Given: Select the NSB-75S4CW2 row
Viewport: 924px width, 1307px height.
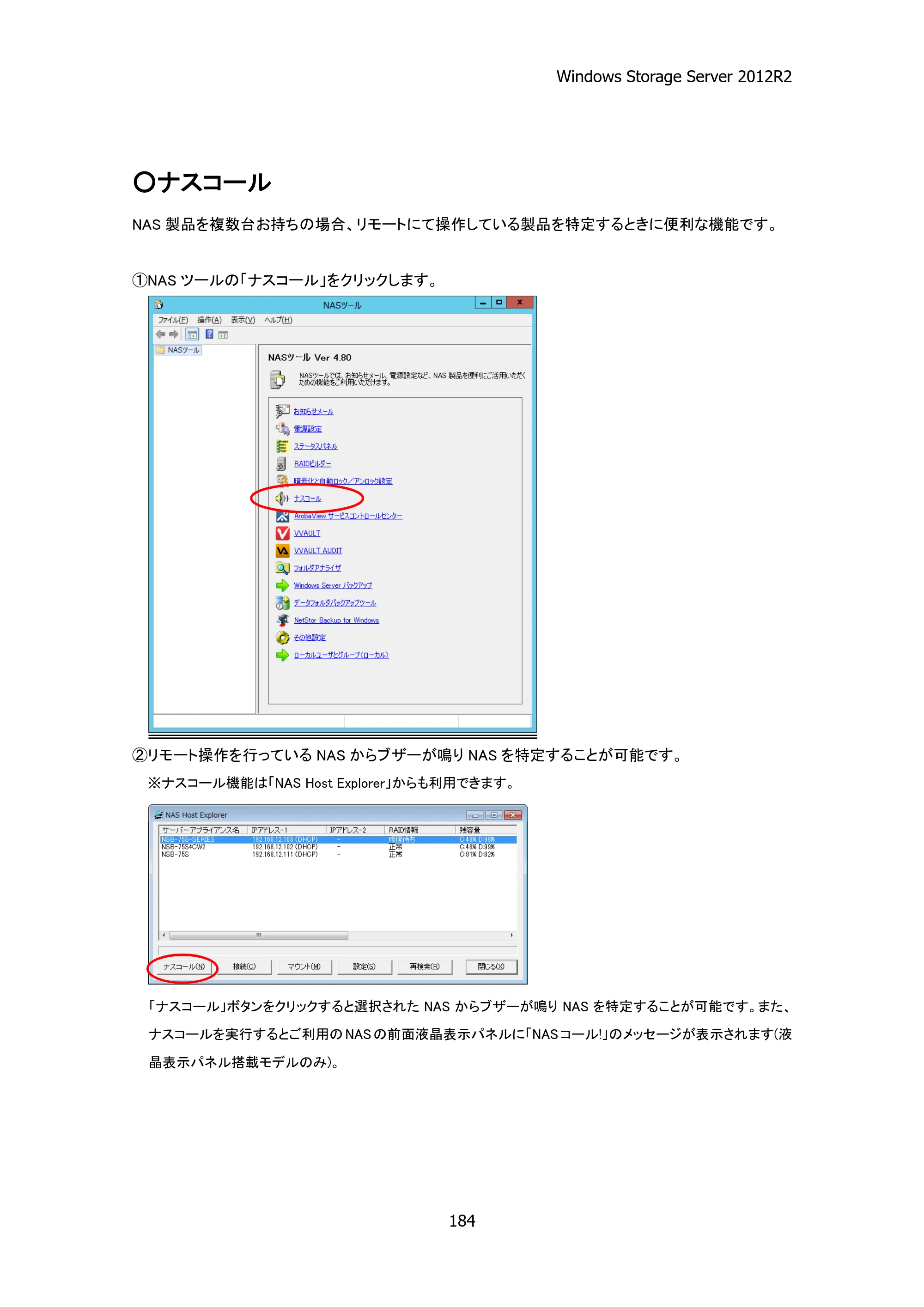Looking at the screenshot, I should [338, 847].
